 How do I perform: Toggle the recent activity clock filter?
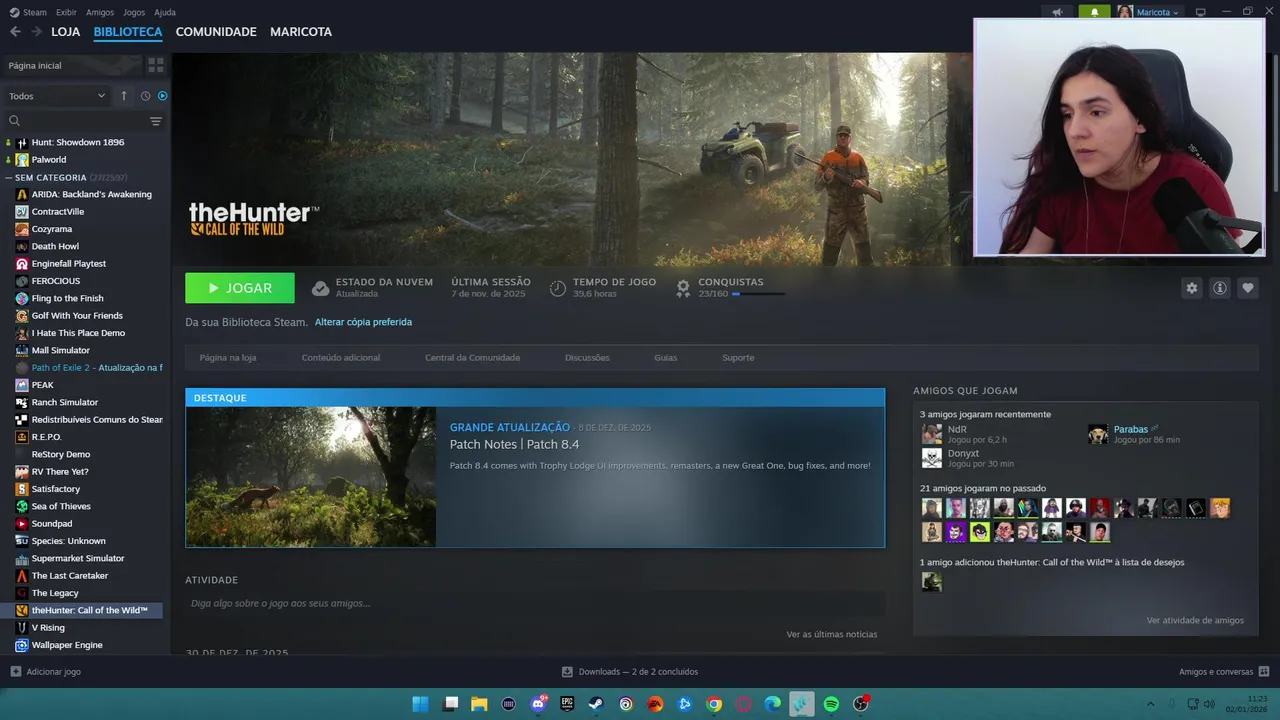145,96
